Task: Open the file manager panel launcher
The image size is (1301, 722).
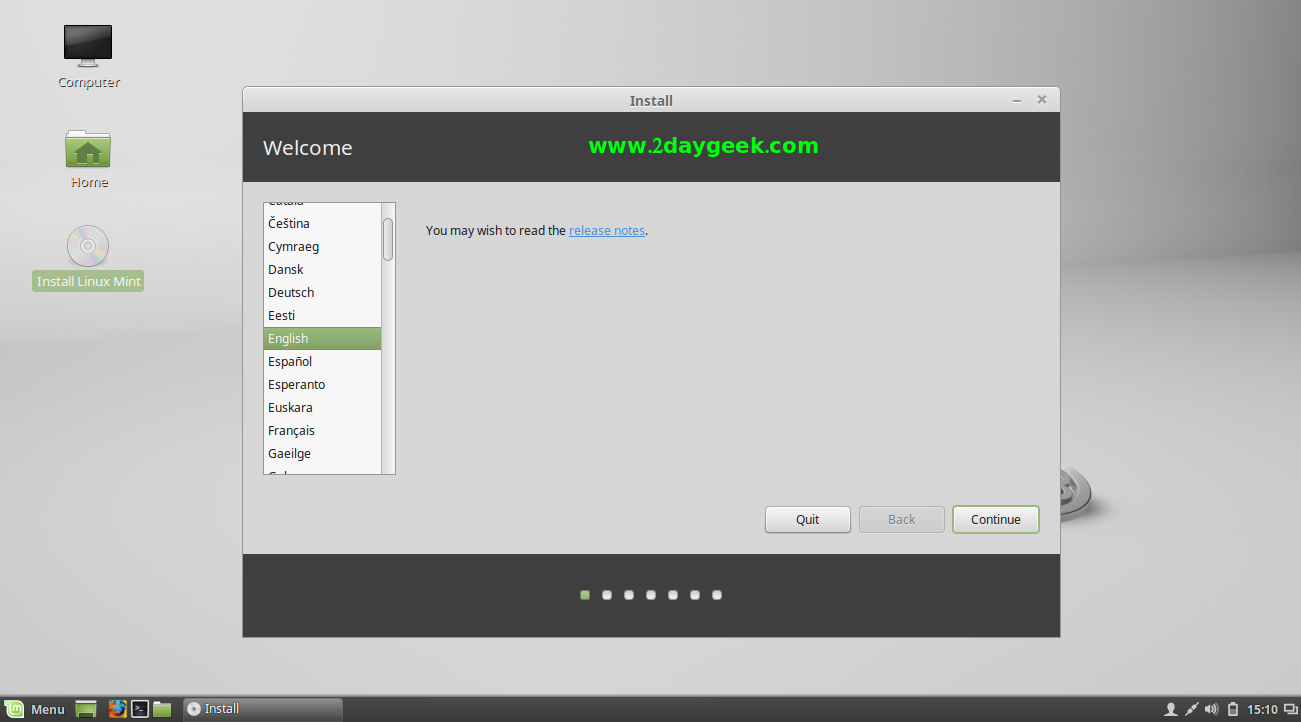Action: pos(162,709)
